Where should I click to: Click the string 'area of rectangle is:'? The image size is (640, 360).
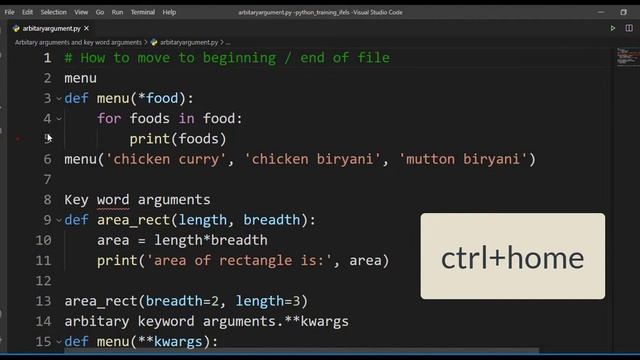(239, 260)
